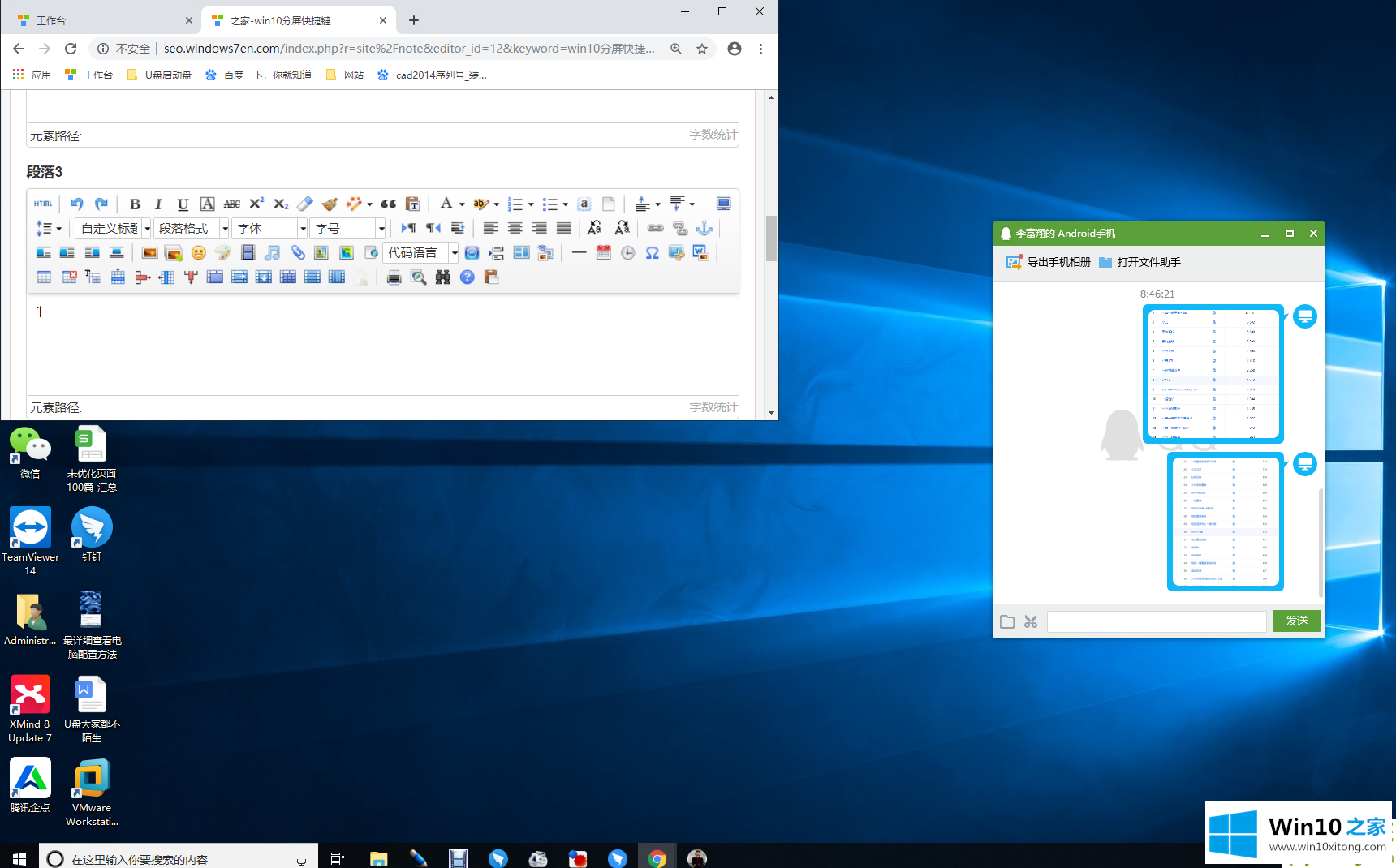
Task: Click 打开文件助手 in phone window
Action: 1140,262
